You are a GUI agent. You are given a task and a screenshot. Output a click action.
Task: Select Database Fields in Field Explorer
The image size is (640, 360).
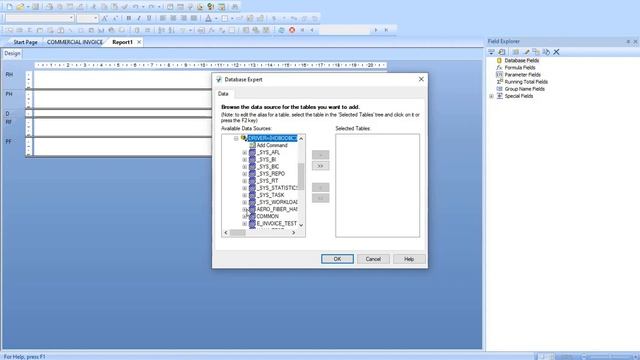(x=522, y=60)
